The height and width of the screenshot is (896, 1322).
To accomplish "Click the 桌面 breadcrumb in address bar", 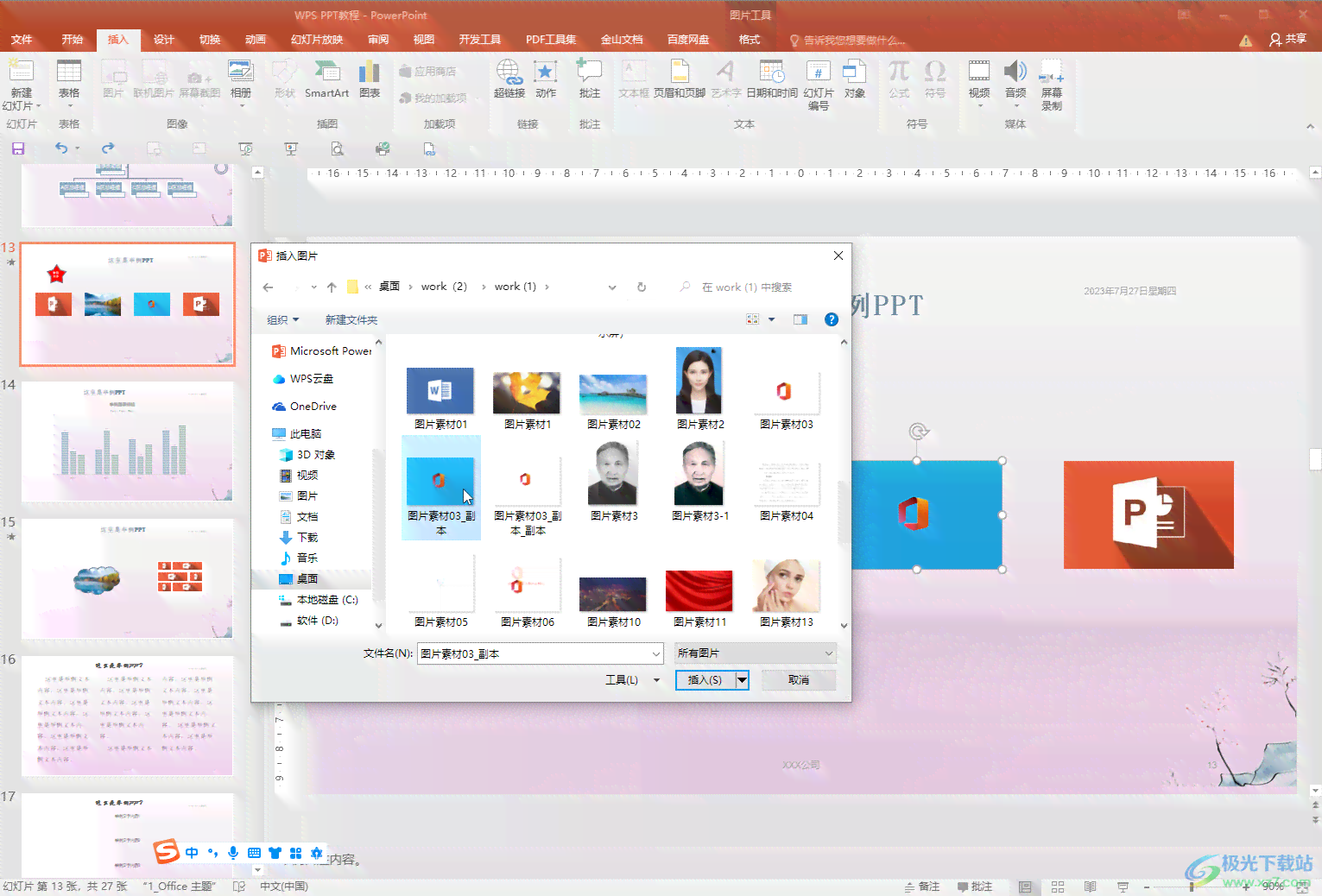I will coord(389,287).
